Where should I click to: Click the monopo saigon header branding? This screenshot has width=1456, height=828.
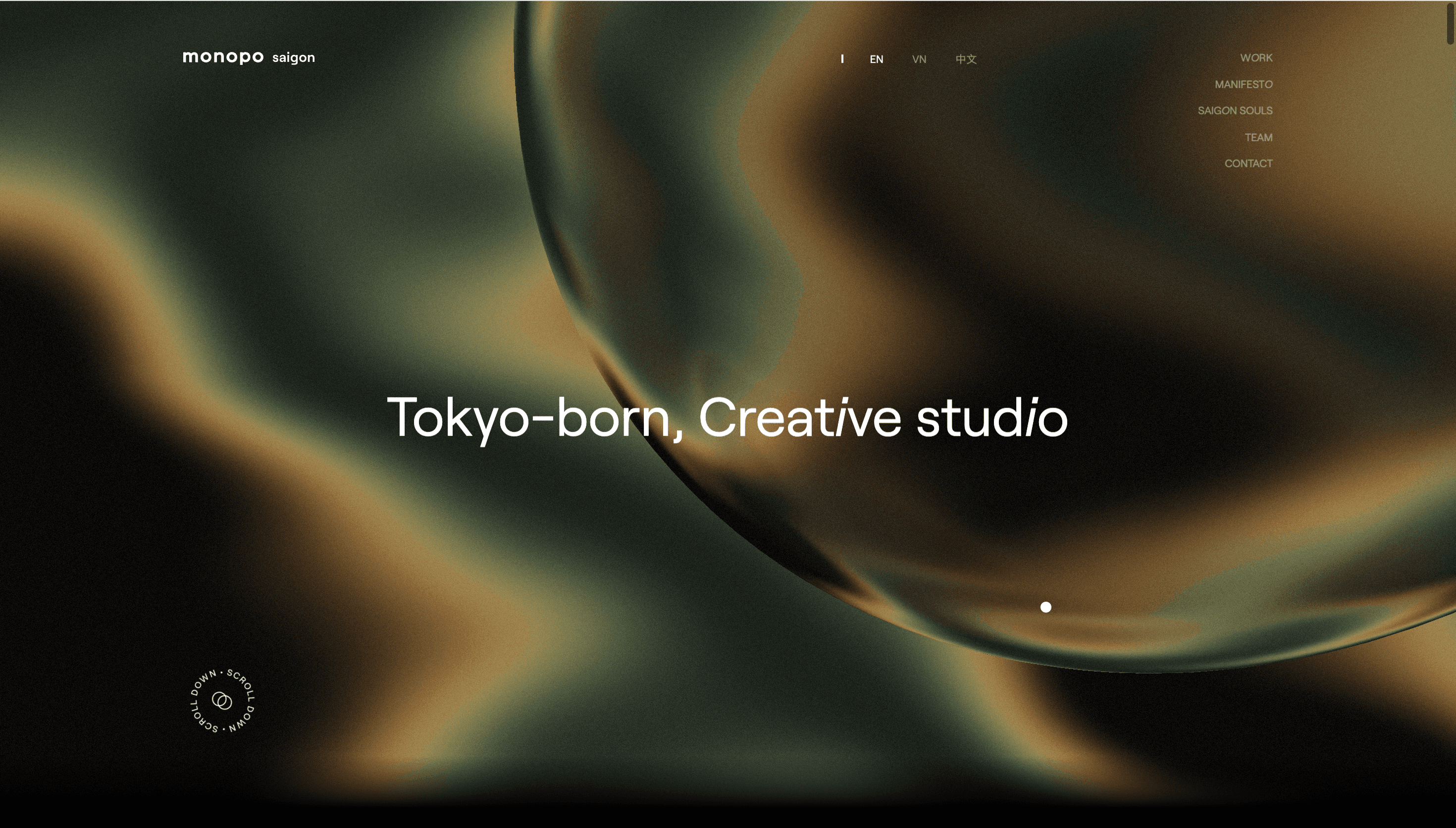(249, 57)
